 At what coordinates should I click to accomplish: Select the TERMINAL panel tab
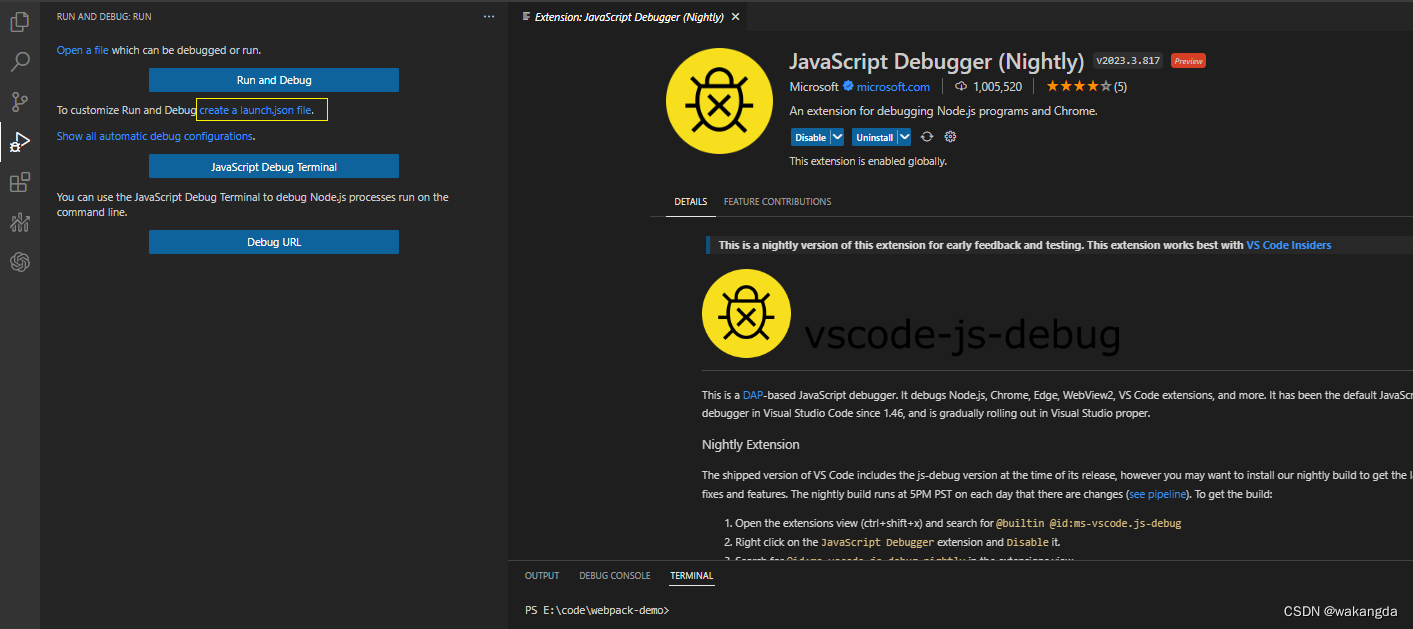click(692, 576)
